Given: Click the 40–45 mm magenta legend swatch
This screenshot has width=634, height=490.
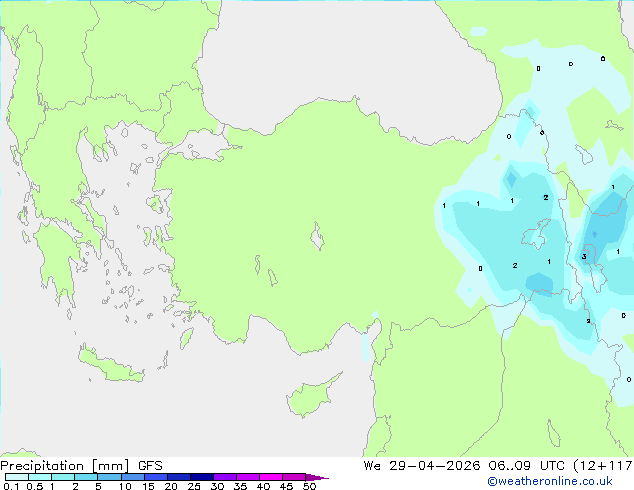Looking at the screenshot, I should 271,477.
